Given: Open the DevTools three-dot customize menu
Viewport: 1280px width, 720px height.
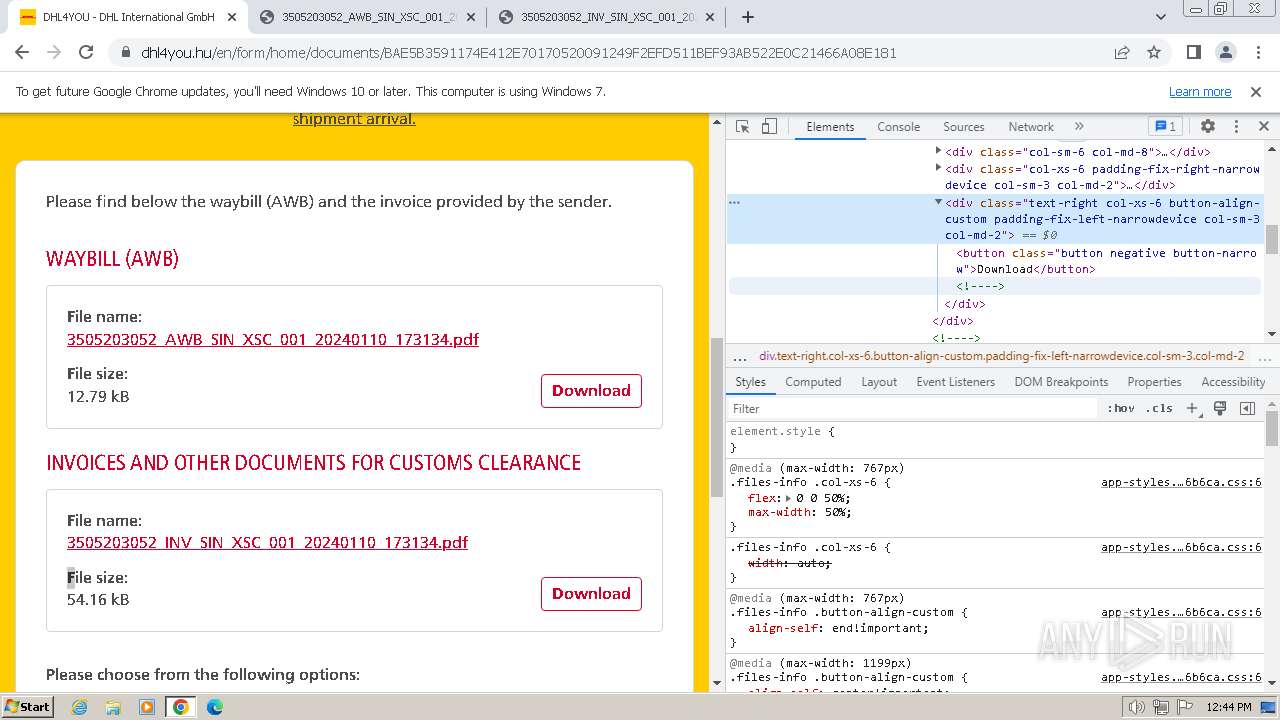Looking at the screenshot, I should click(1236, 127).
